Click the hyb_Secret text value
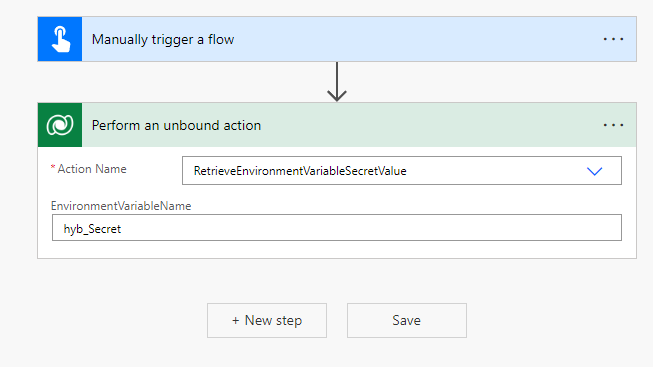Screen dimensions: 653x367 pyautogui.click(x=92, y=229)
